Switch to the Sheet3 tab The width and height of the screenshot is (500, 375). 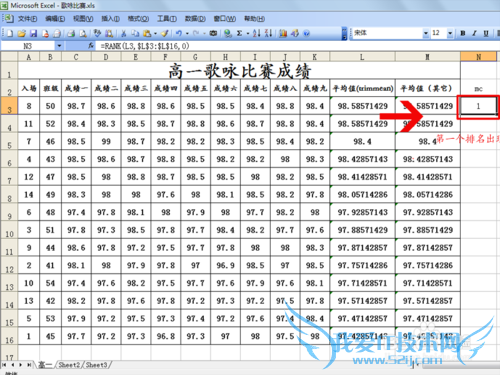click(x=97, y=365)
